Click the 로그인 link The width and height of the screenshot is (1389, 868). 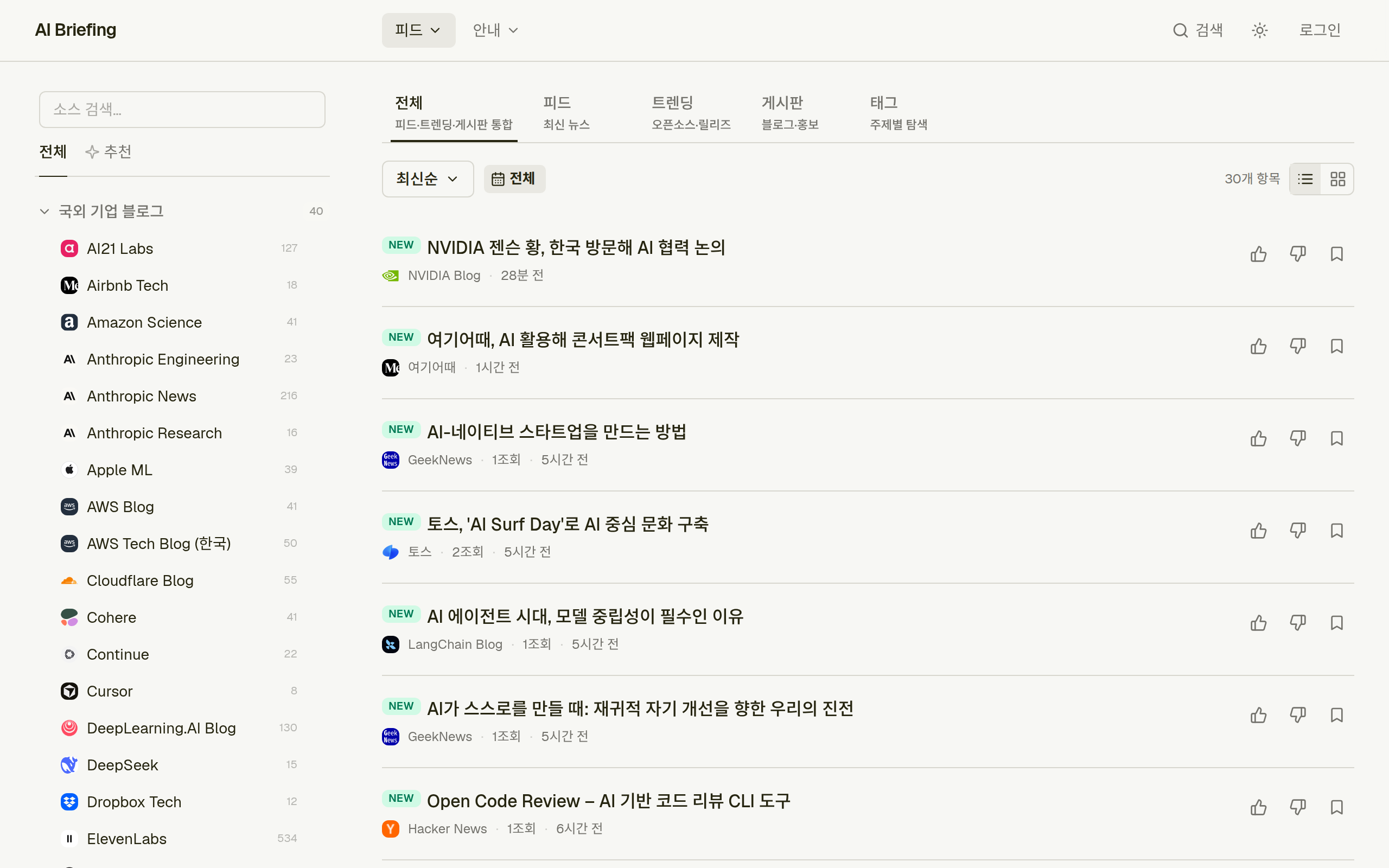[1320, 30]
